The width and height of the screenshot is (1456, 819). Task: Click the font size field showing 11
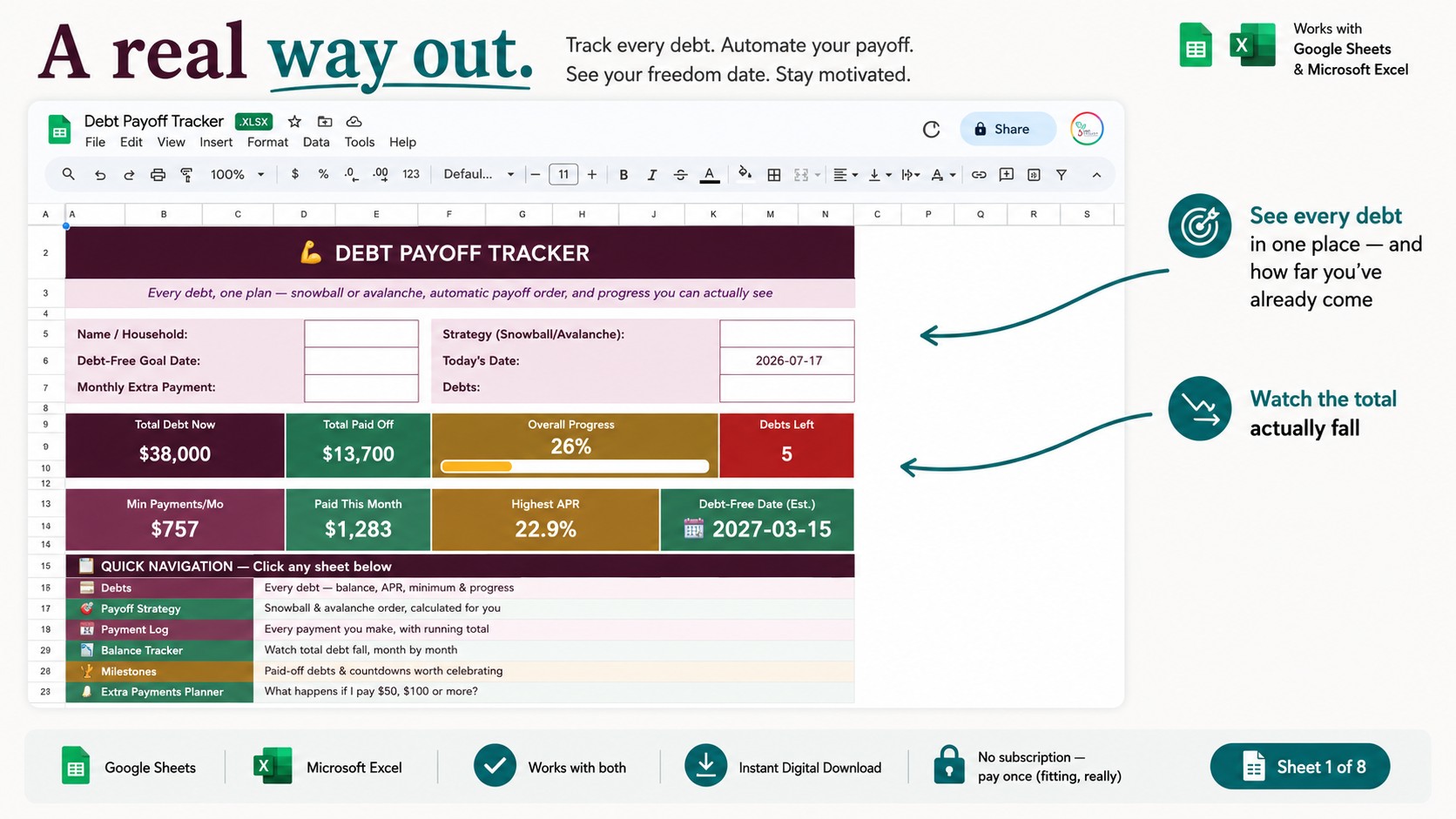tap(563, 174)
